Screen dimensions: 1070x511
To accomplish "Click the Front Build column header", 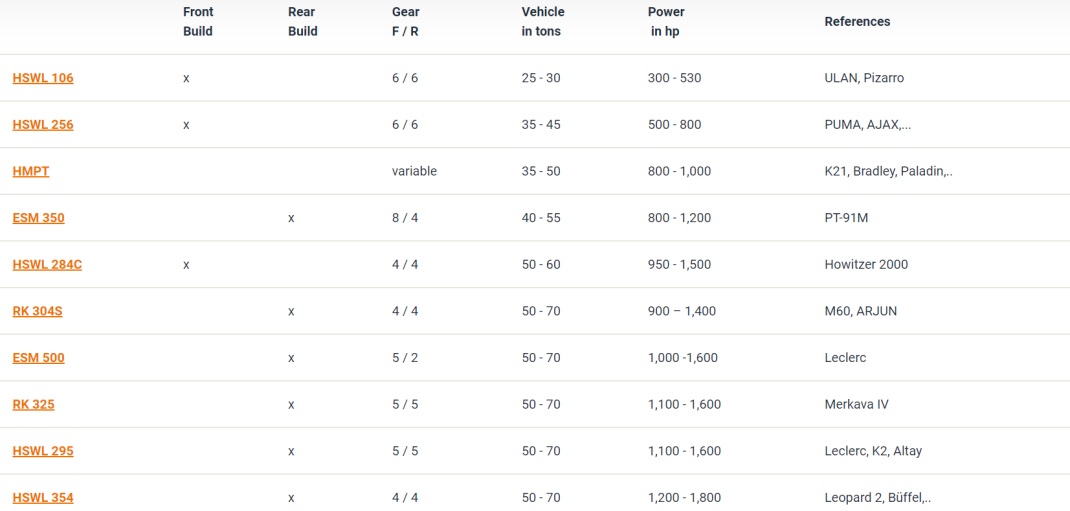I will click(x=198, y=21).
